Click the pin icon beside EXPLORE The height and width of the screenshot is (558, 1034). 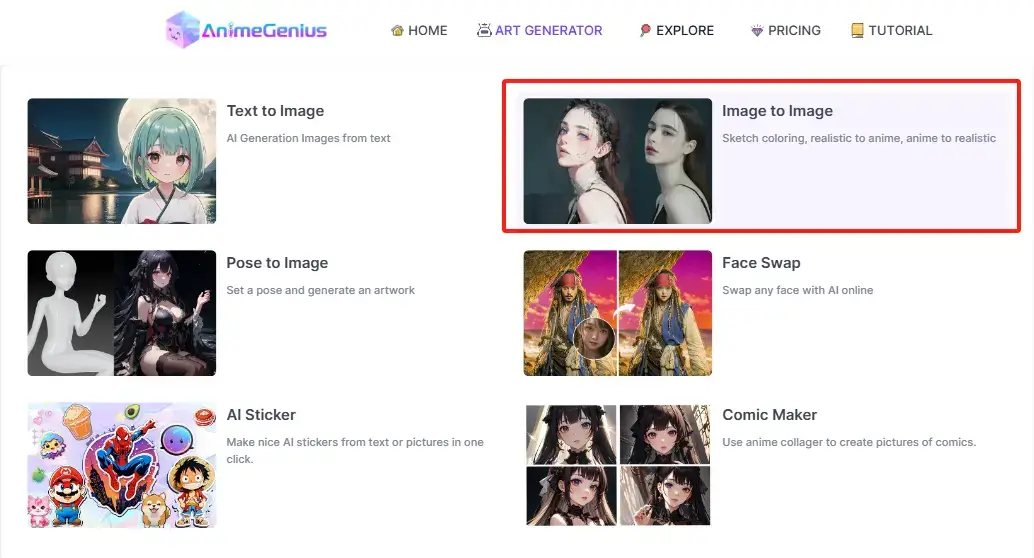(x=645, y=30)
